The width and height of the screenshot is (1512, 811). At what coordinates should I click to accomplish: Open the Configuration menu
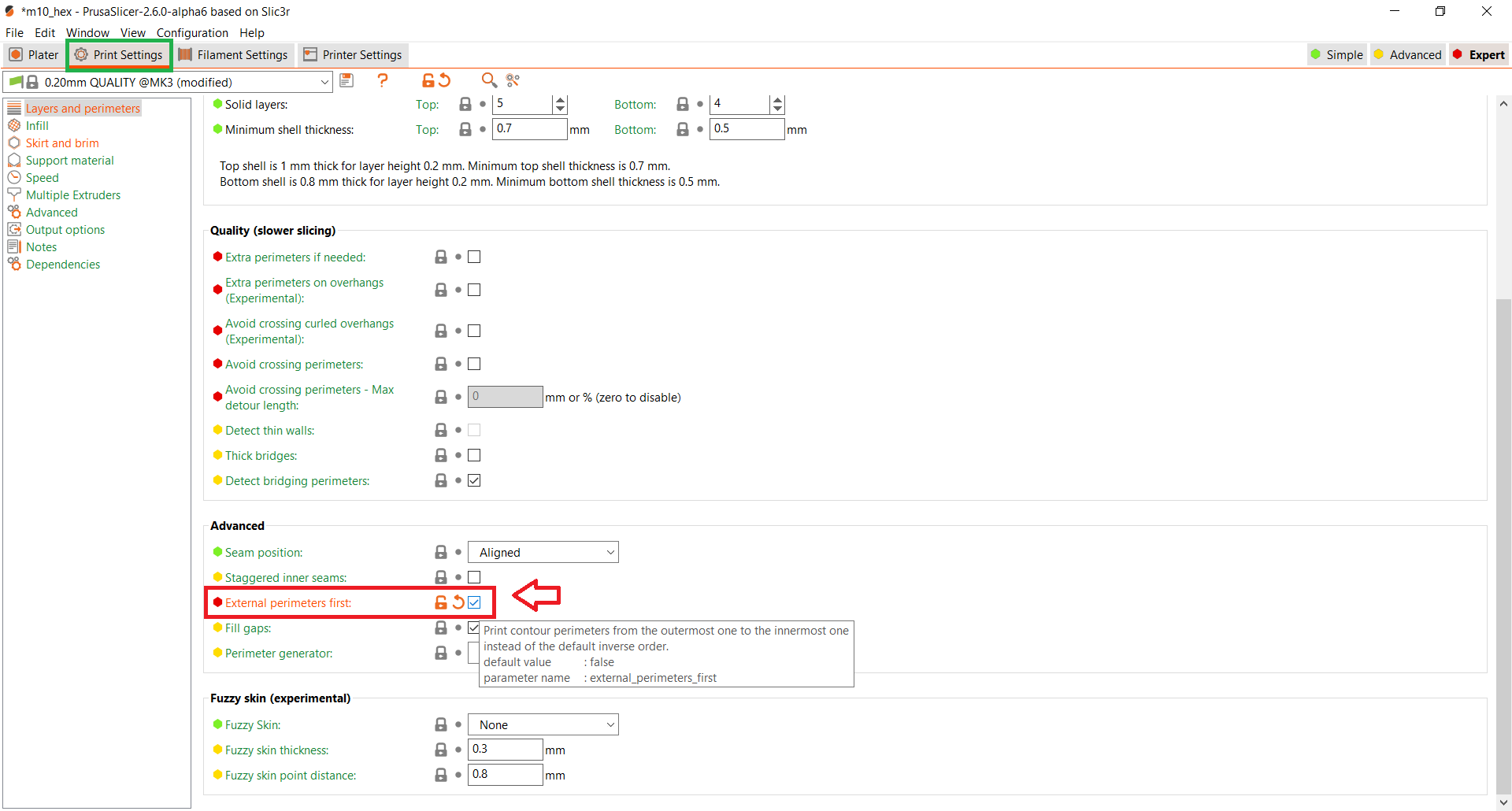click(x=192, y=32)
